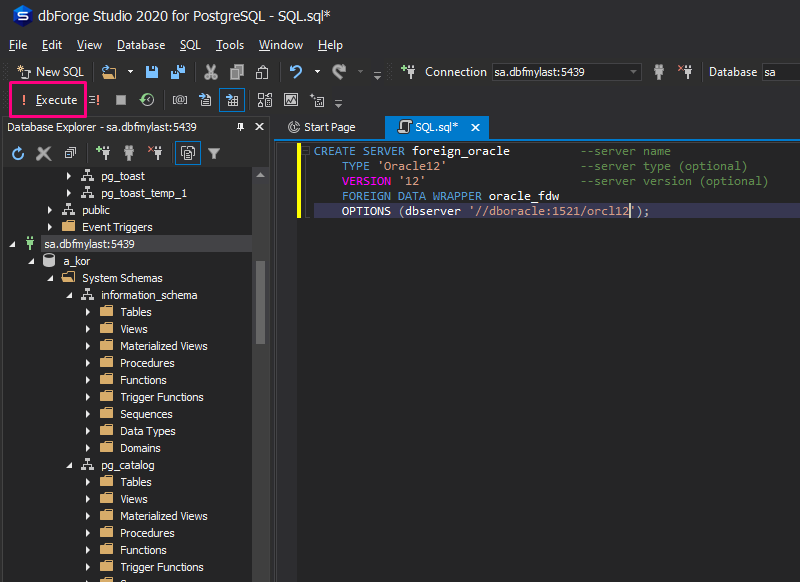The width and height of the screenshot is (800, 582).
Task: Switch to the Start Page tab
Action: [322, 127]
